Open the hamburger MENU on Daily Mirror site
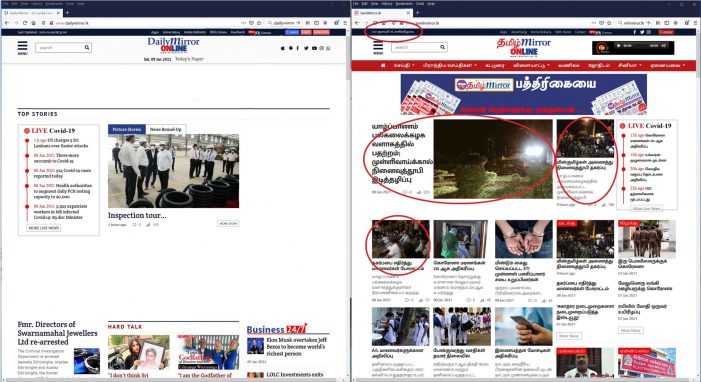The image size is (701, 382). coord(22,47)
